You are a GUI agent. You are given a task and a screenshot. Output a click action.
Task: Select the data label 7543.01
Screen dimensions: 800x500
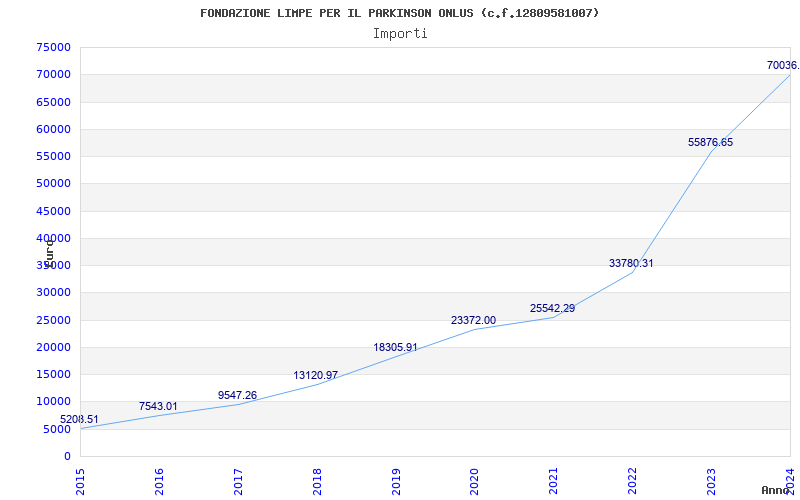coord(158,407)
